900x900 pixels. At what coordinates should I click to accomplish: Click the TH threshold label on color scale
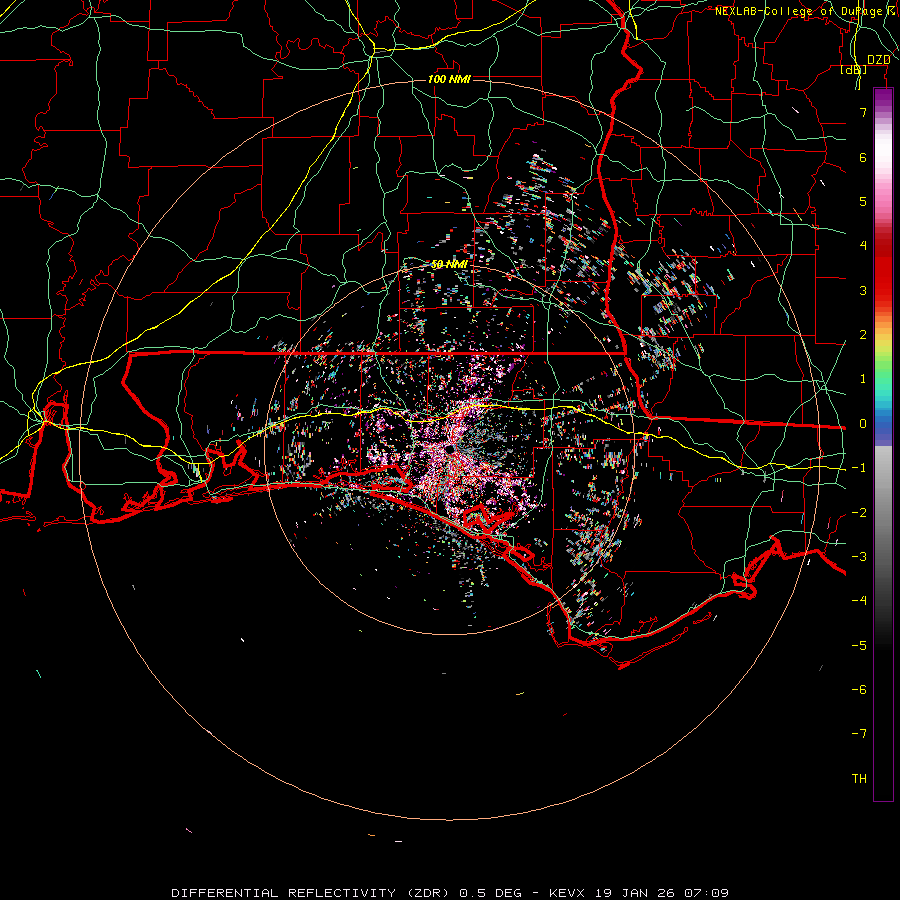click(x=859, y=778)
